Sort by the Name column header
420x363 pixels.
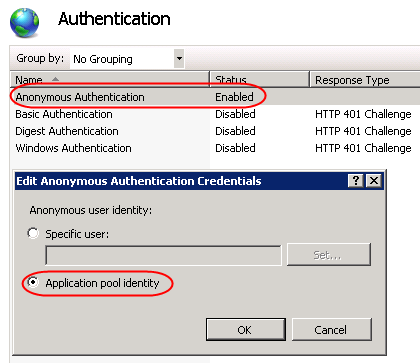pos(110,80)
